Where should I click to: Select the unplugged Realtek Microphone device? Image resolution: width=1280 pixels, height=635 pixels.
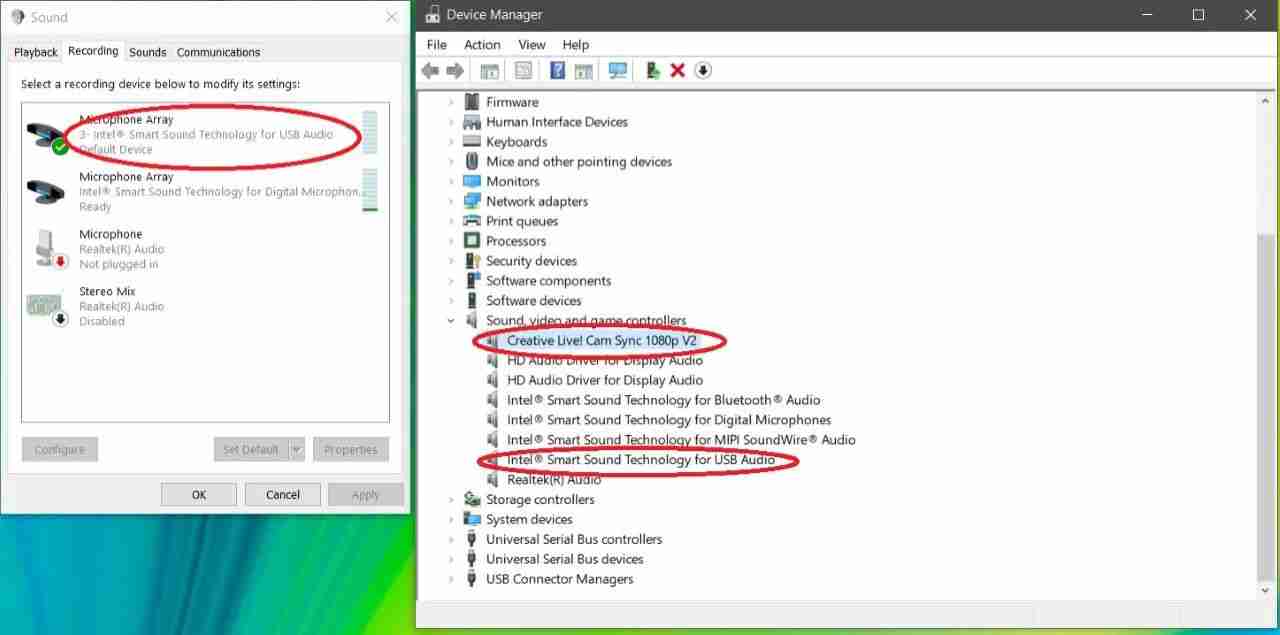click(x=150, y=248)
